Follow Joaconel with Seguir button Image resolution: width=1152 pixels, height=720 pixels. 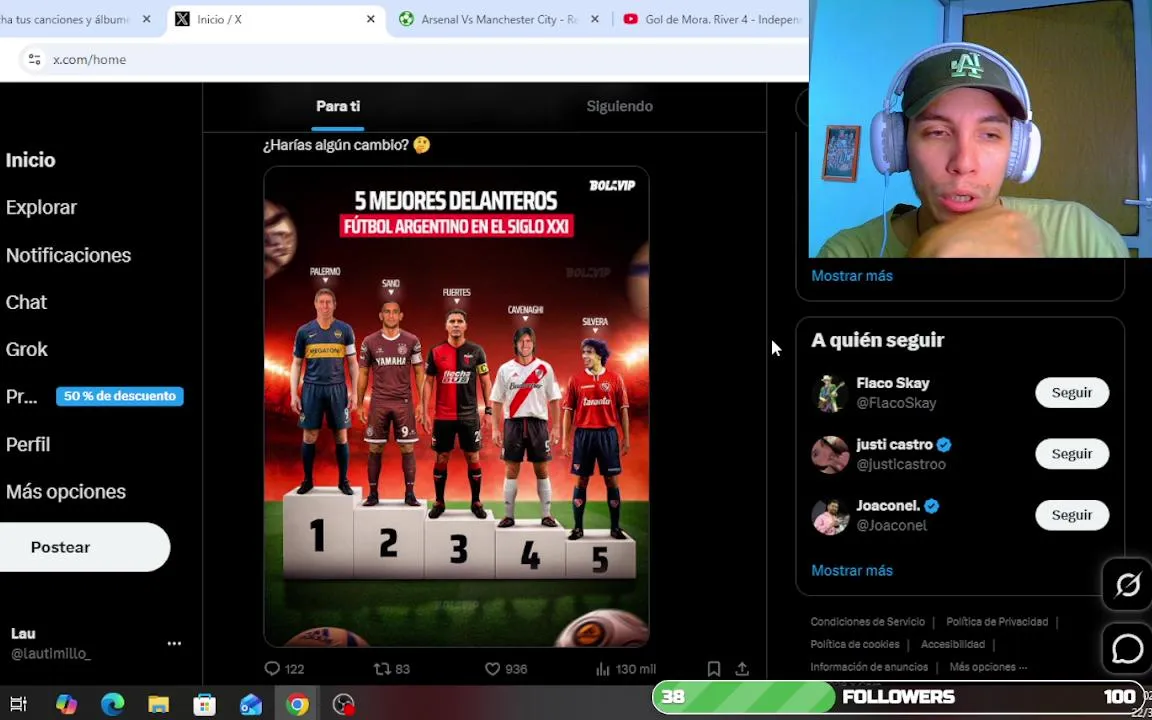click(x=1072, y=515)
